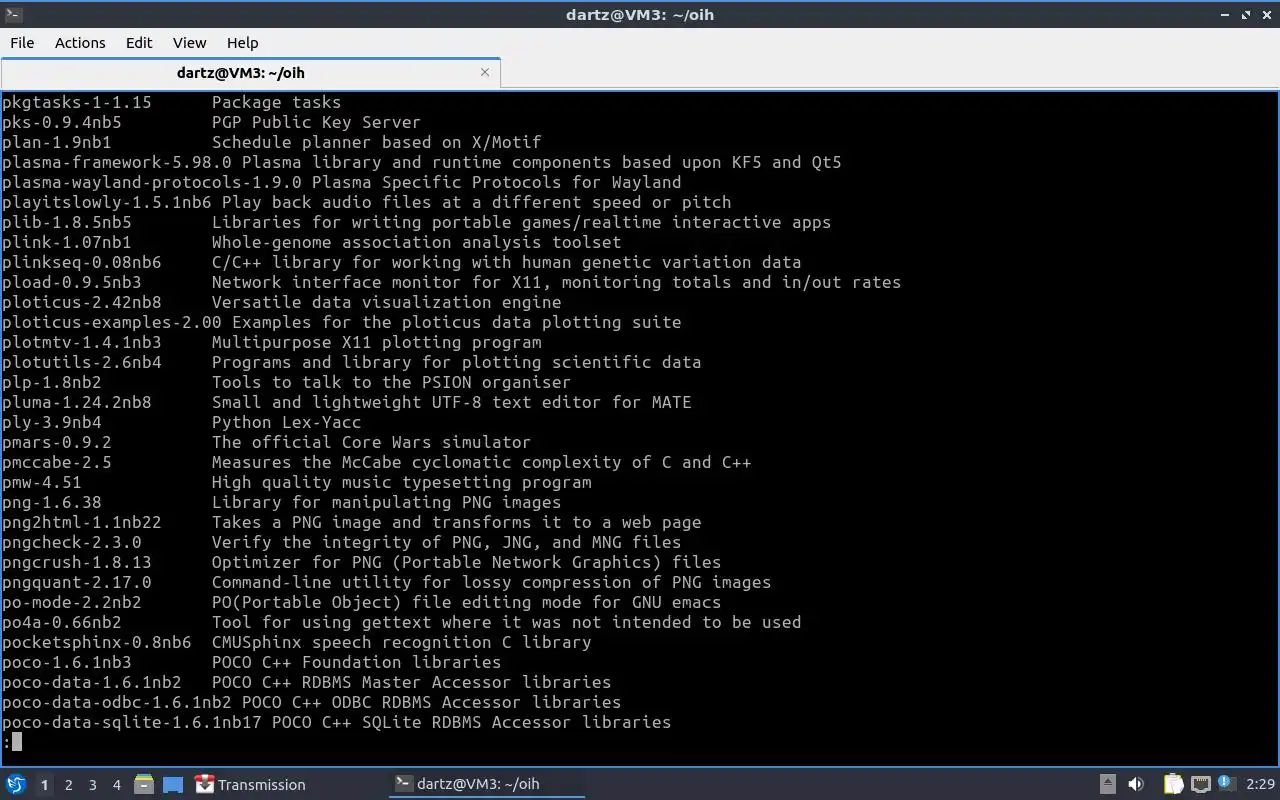Click the text 'pocketsphinx-0.8nb6'
The width and height of the screenshot is (1280, 800).
pyautogui.click(x=97, y=642)
